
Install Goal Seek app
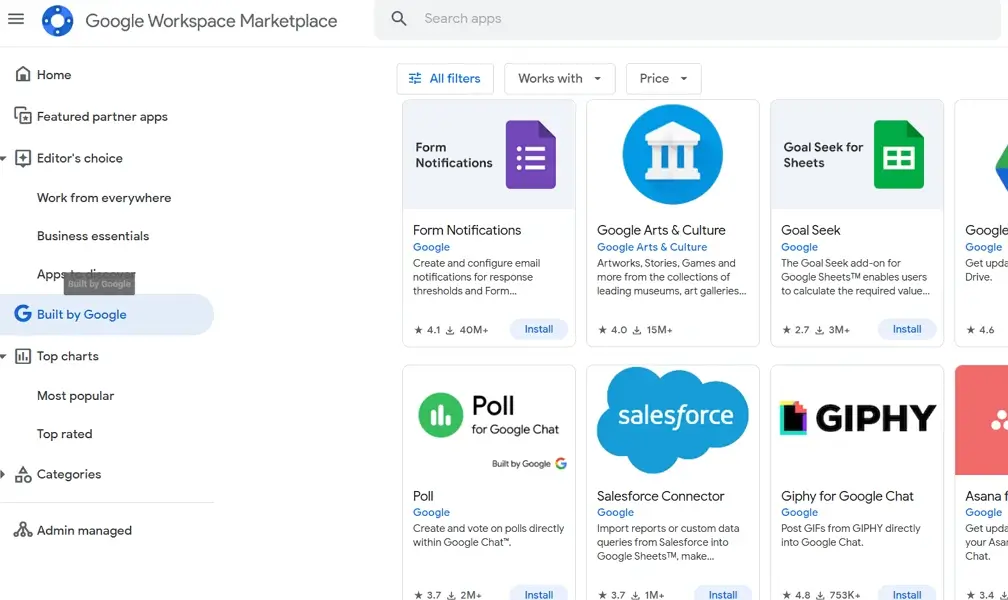click(x=907, y=329)
